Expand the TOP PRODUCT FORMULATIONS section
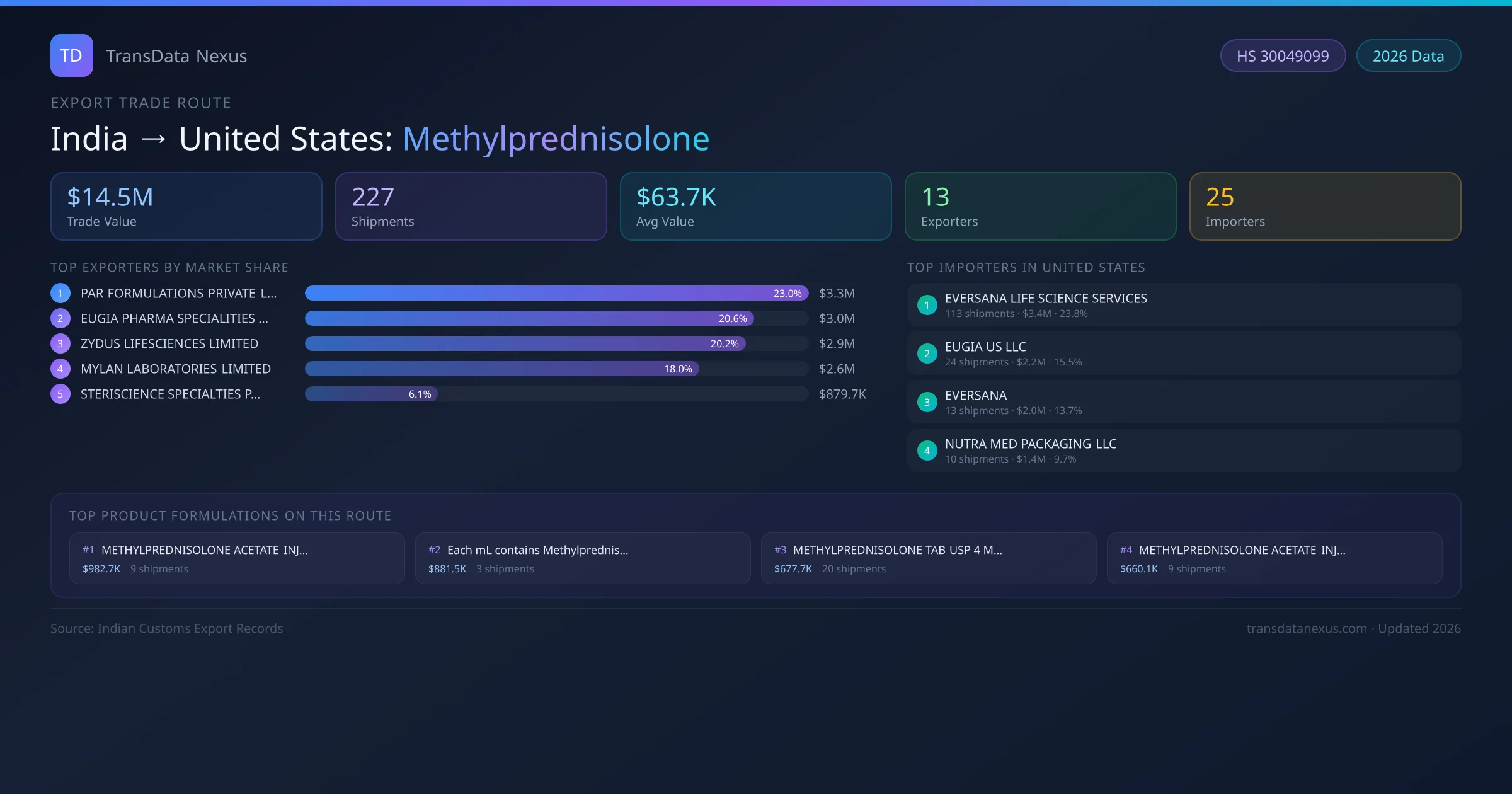 [x=231, y=515]
